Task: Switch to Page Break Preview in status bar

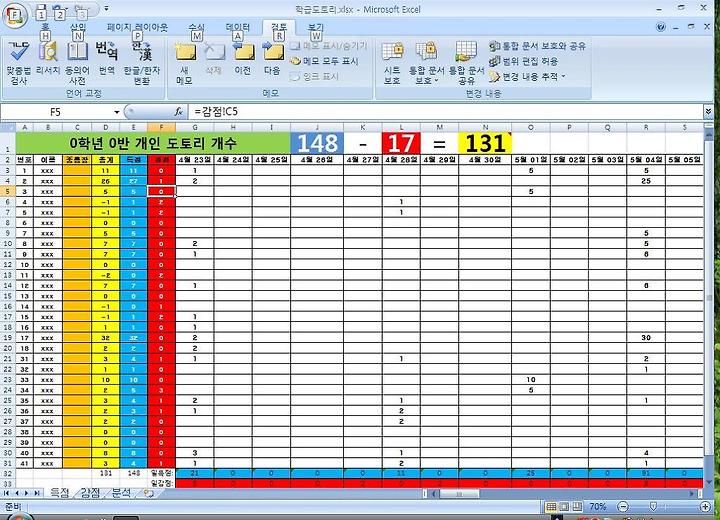Action: [x=577, y=507]
